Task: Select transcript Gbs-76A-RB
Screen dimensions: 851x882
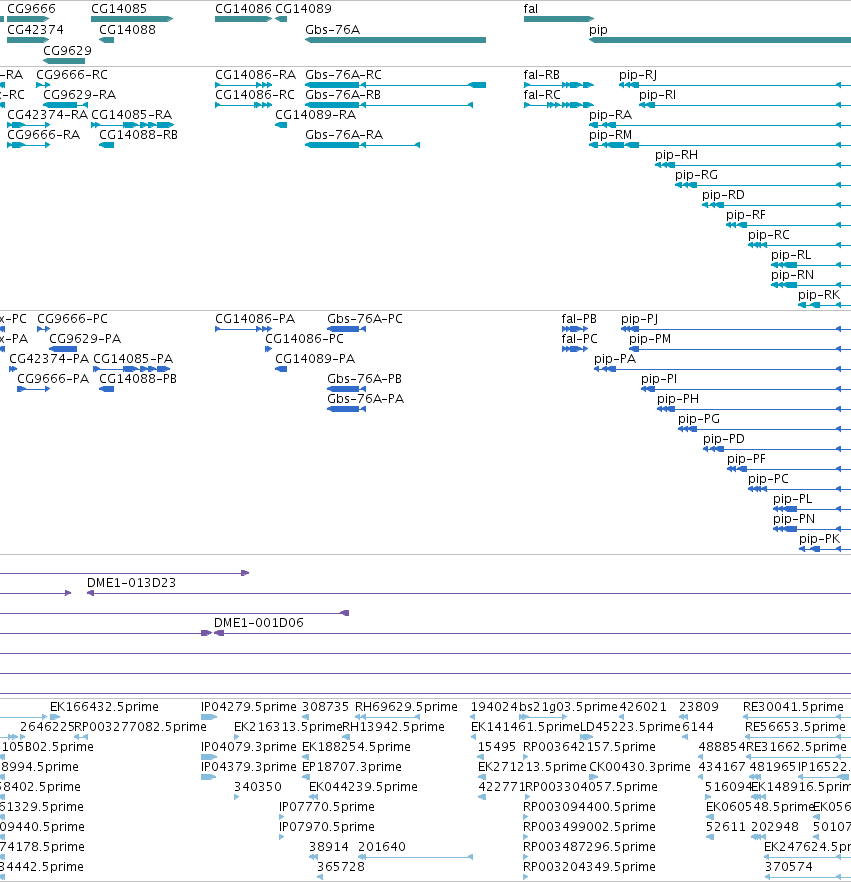Action: [343, 94]
